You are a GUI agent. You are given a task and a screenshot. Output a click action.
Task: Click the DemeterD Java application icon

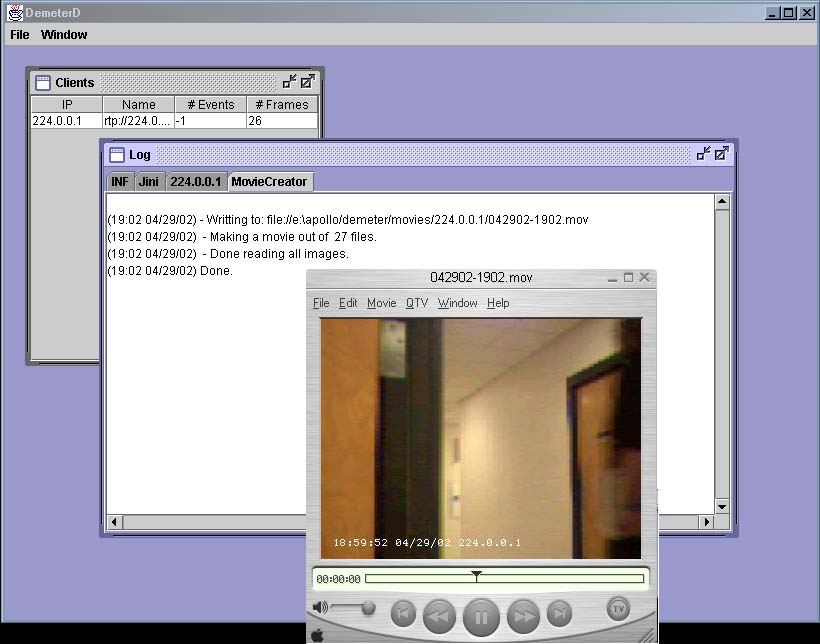15,12
